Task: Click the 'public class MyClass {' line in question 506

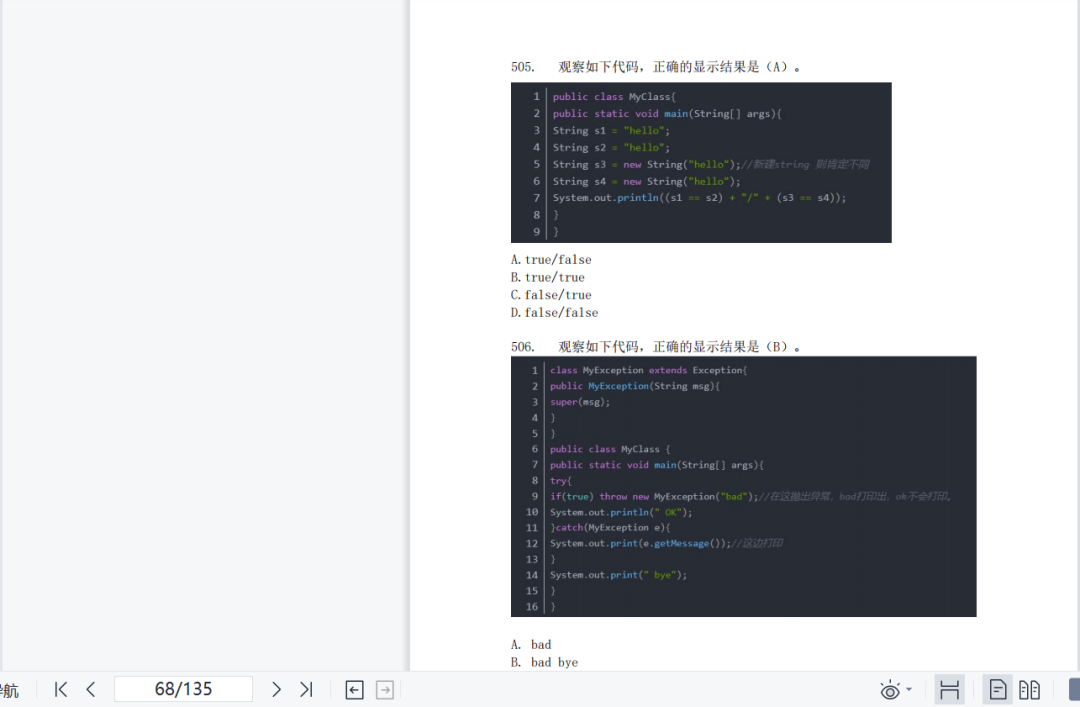Action: [610, 449]
